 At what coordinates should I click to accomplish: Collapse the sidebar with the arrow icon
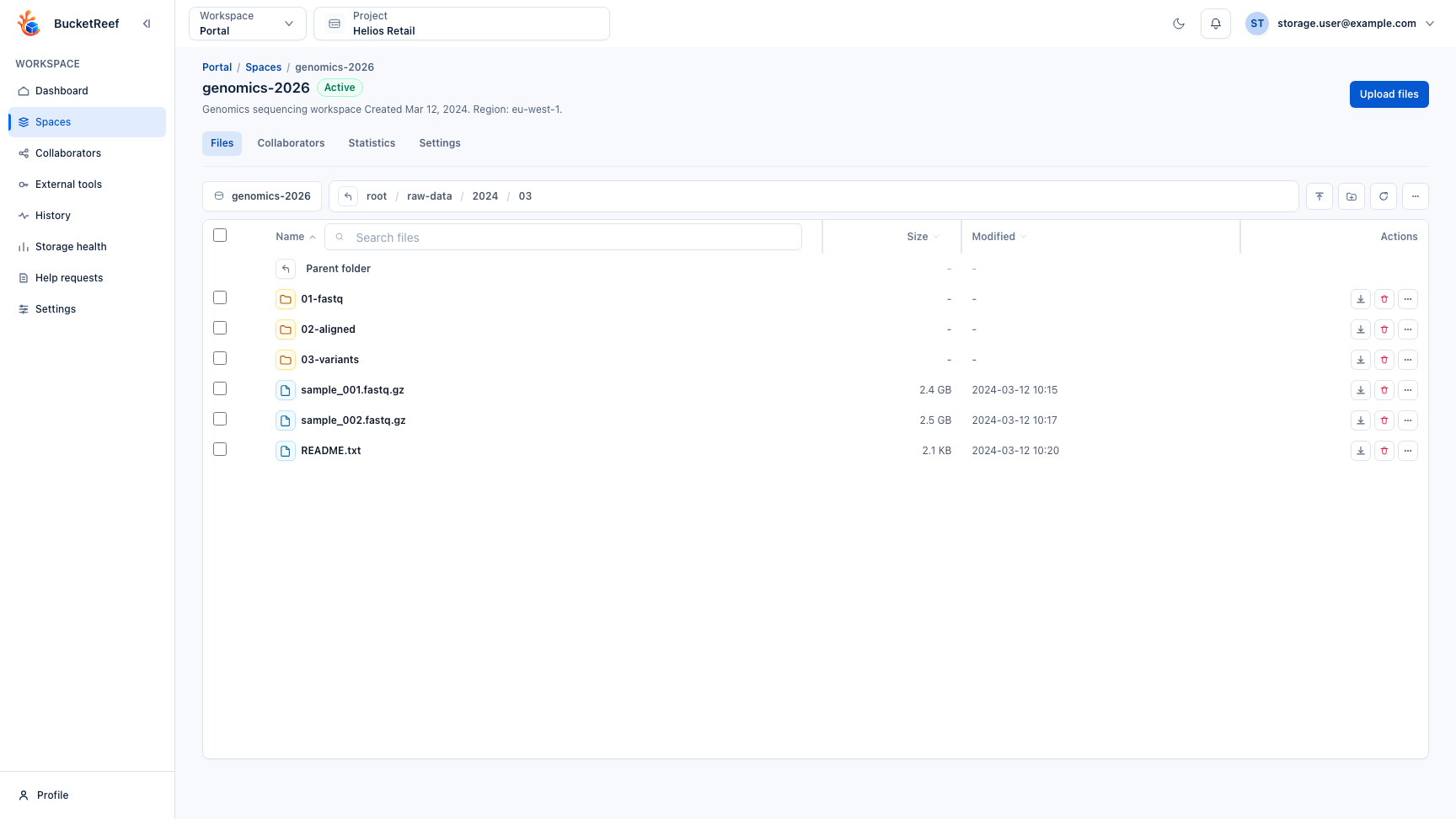point(147,24)
